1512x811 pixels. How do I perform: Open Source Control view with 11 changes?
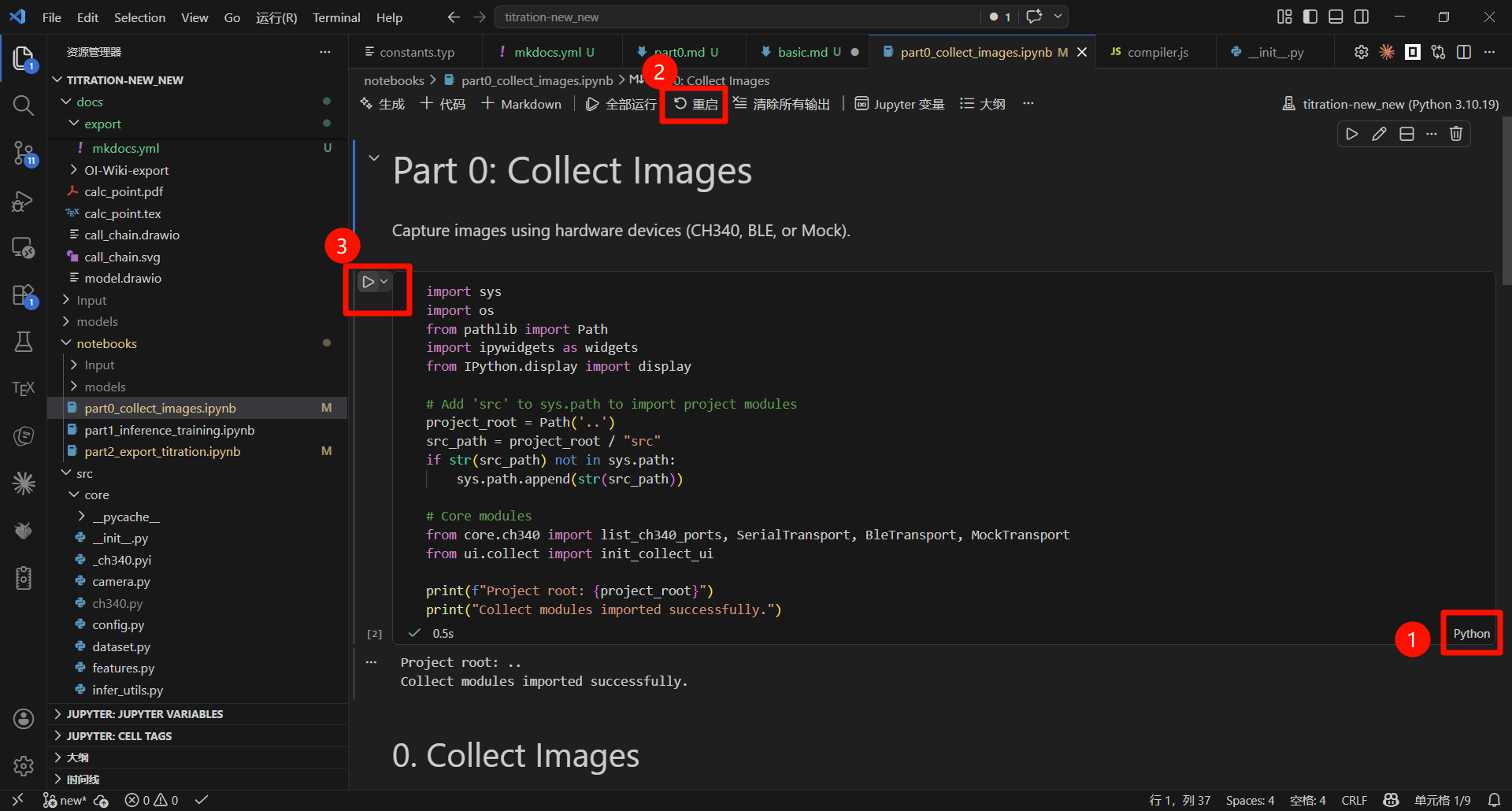(24, 153)
